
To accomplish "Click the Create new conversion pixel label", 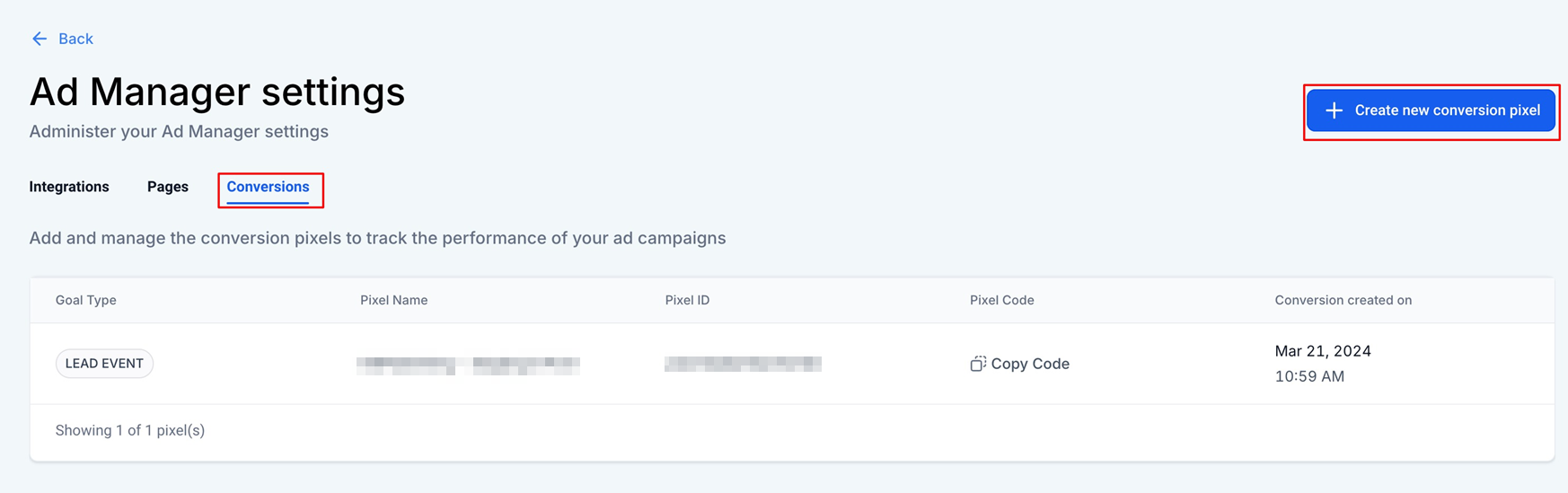I will tap(1447, 110).
